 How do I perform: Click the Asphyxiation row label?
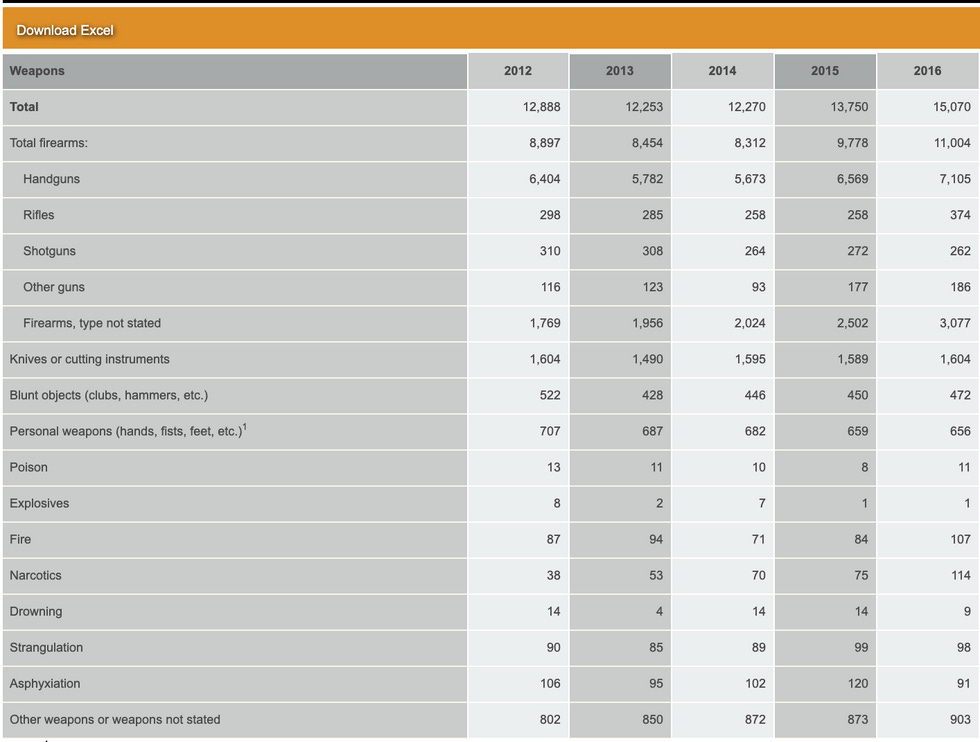45,684
